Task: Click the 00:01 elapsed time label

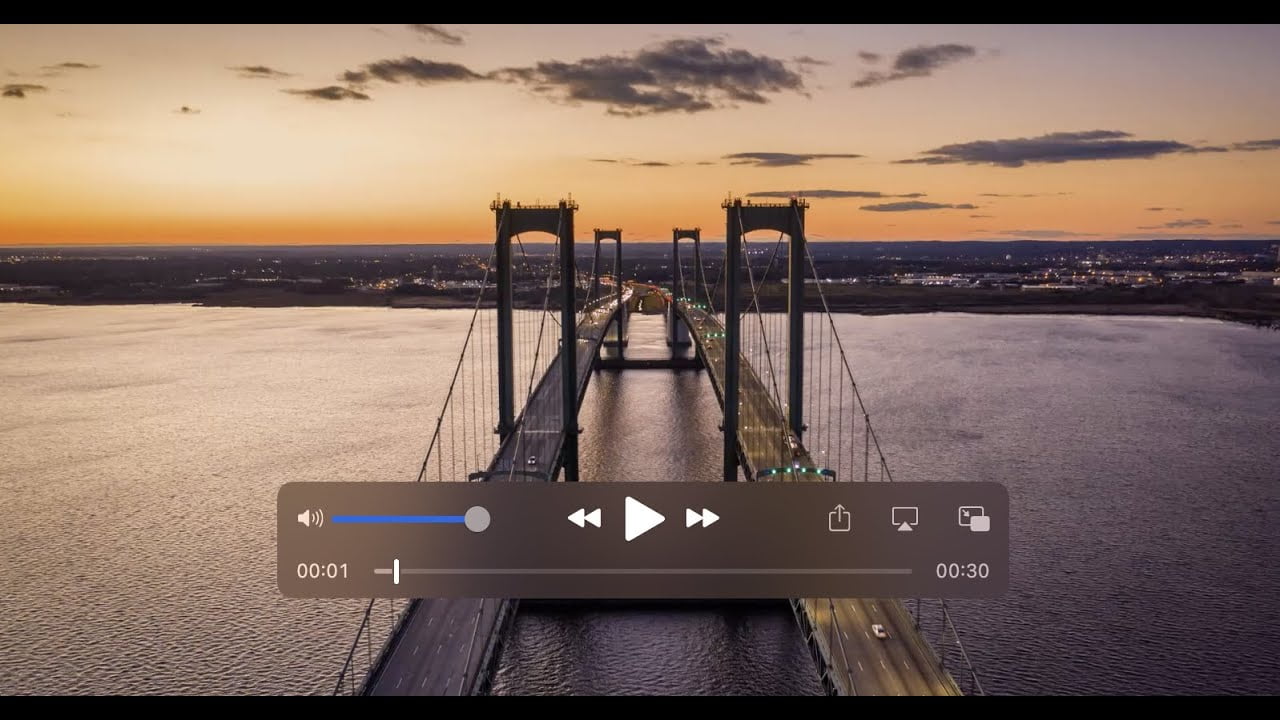Action: pyautogui.click(x=323, y=571)
